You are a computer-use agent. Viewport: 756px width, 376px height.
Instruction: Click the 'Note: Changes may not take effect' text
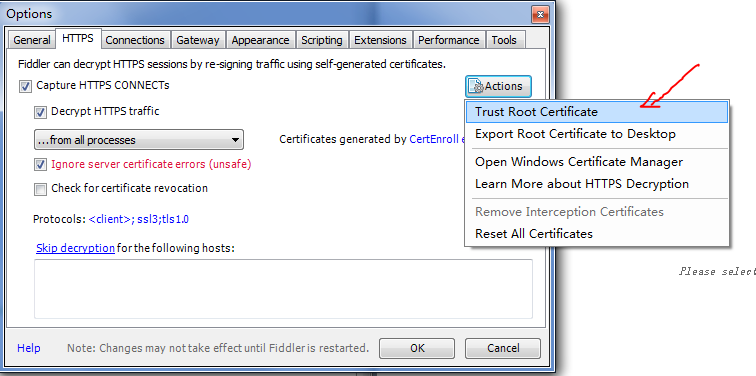[218, 348]
